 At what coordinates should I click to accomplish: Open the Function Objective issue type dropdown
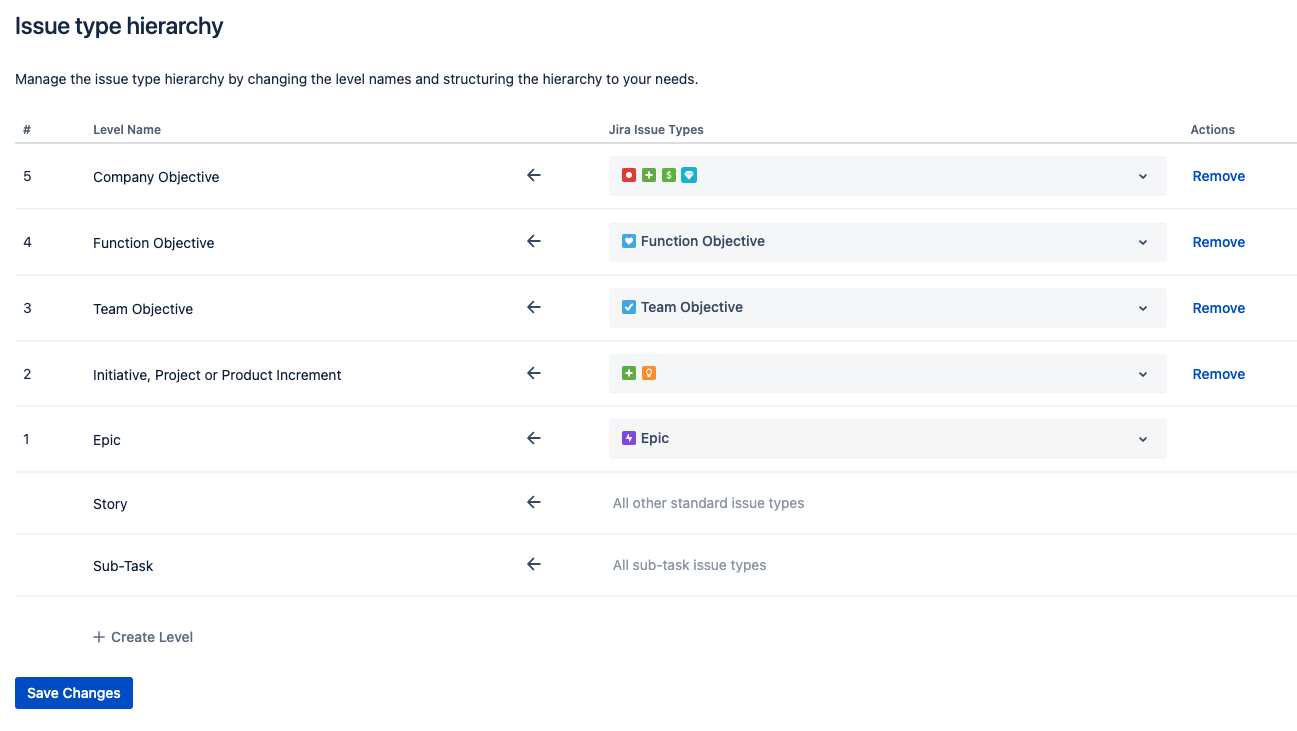(x=1142, y=241)
